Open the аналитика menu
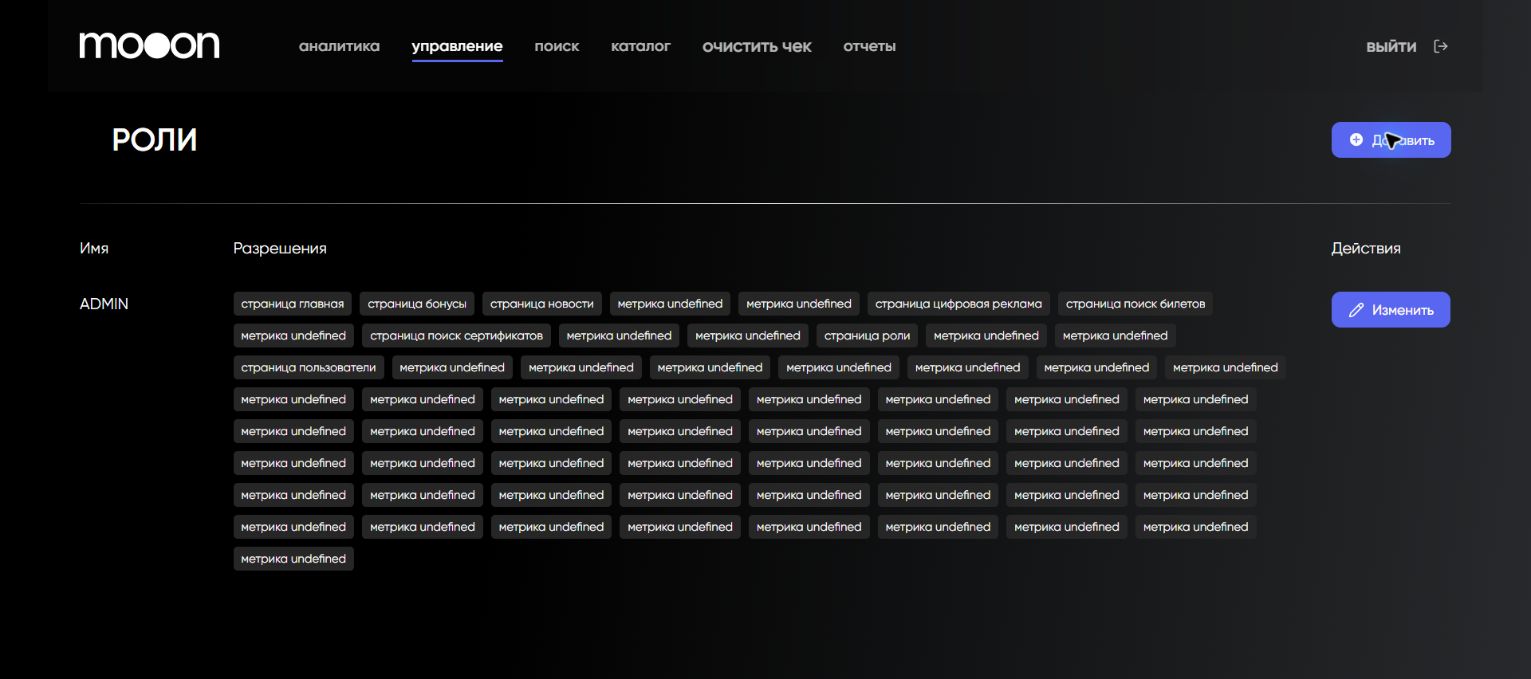This screenshot has height=679, width=1531. 339,46
